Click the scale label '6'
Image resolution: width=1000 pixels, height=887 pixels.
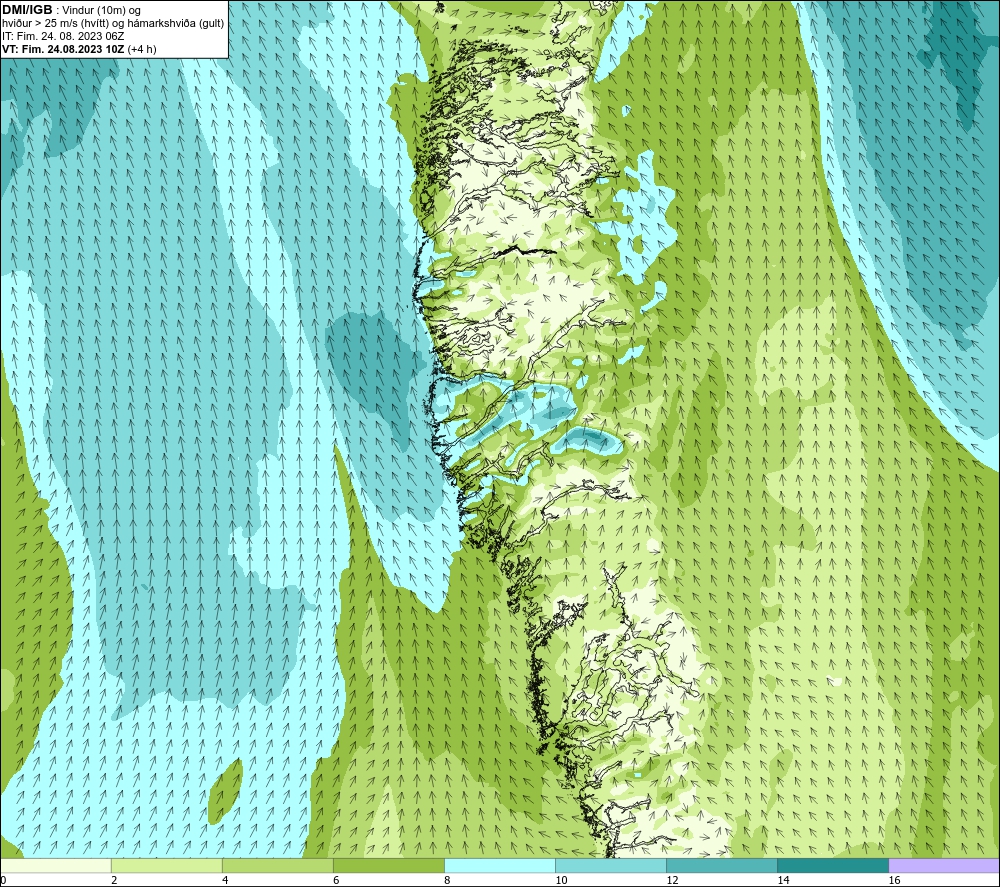tap(335, 881)
